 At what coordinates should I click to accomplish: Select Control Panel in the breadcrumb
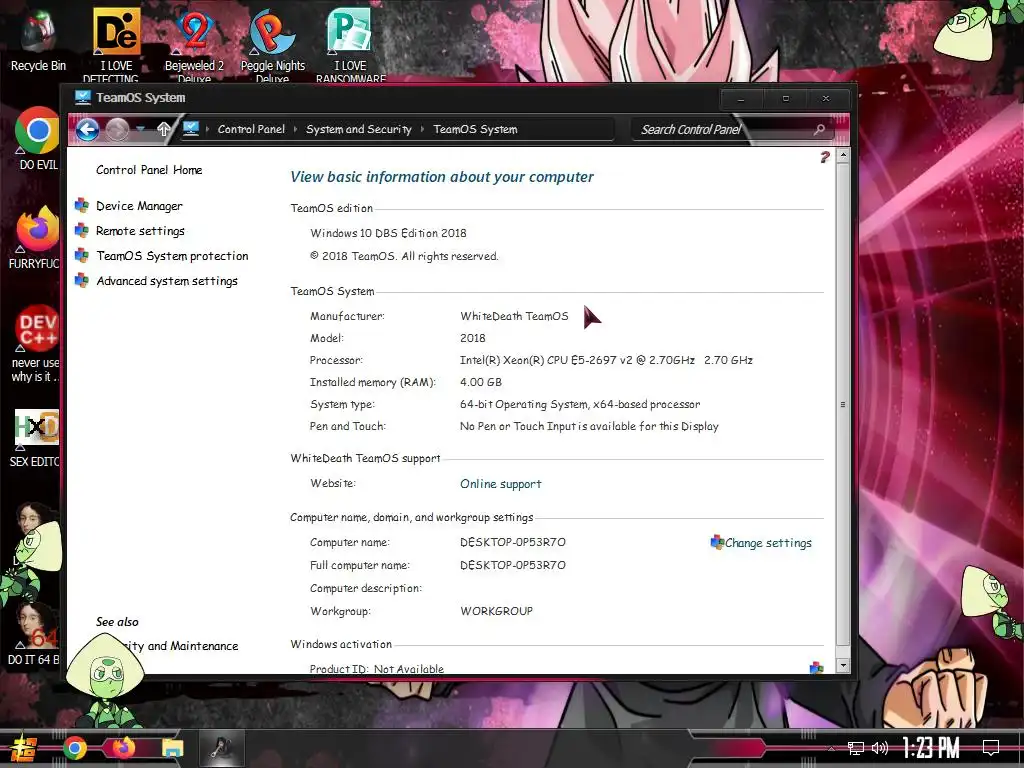(251, 129)
